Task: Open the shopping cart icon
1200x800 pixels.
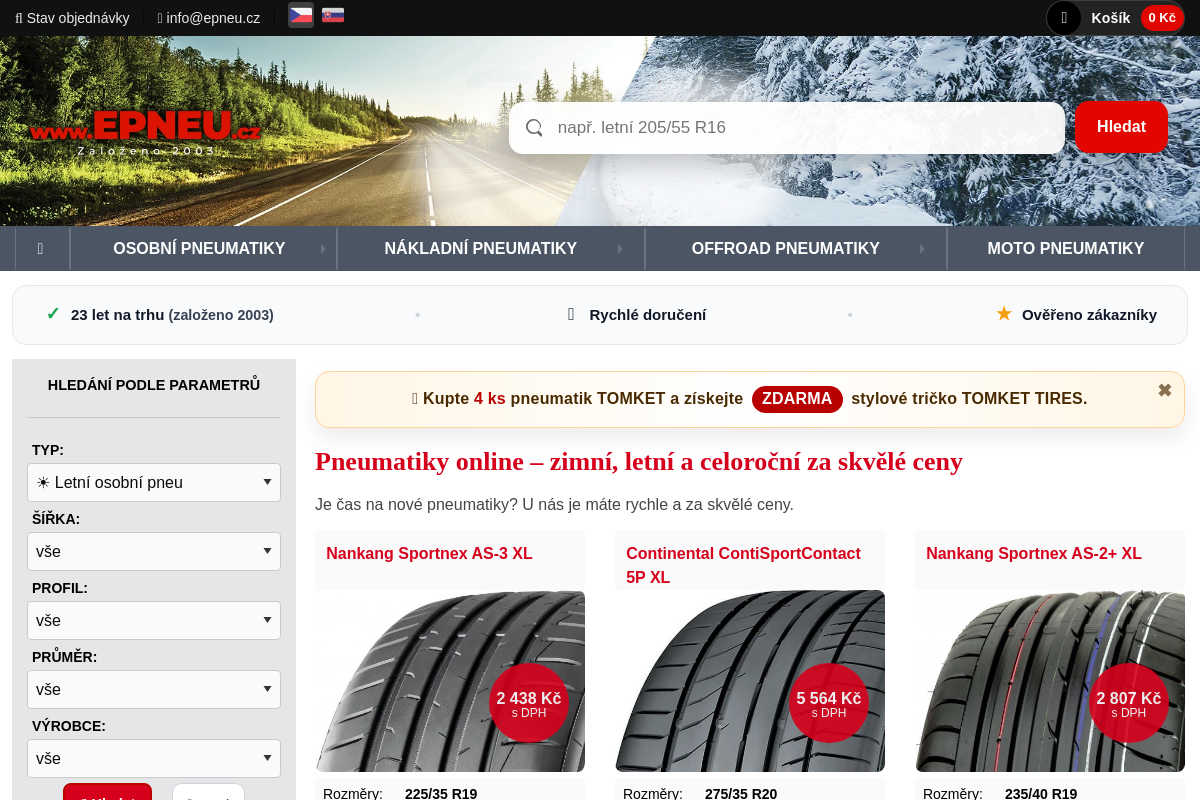Action: [x=1064, y=18]
